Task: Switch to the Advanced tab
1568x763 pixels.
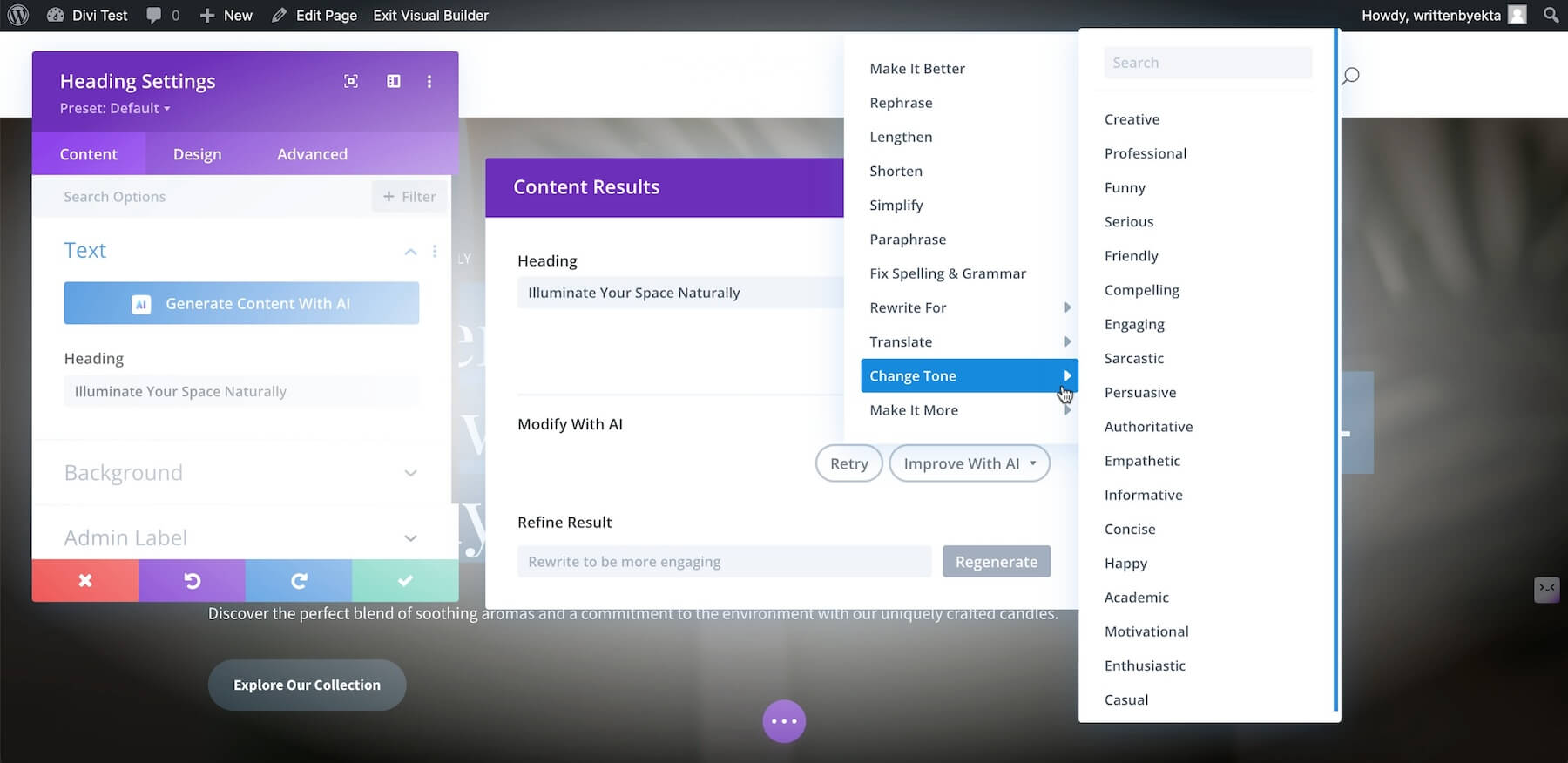Action: (x=312, y=154)
